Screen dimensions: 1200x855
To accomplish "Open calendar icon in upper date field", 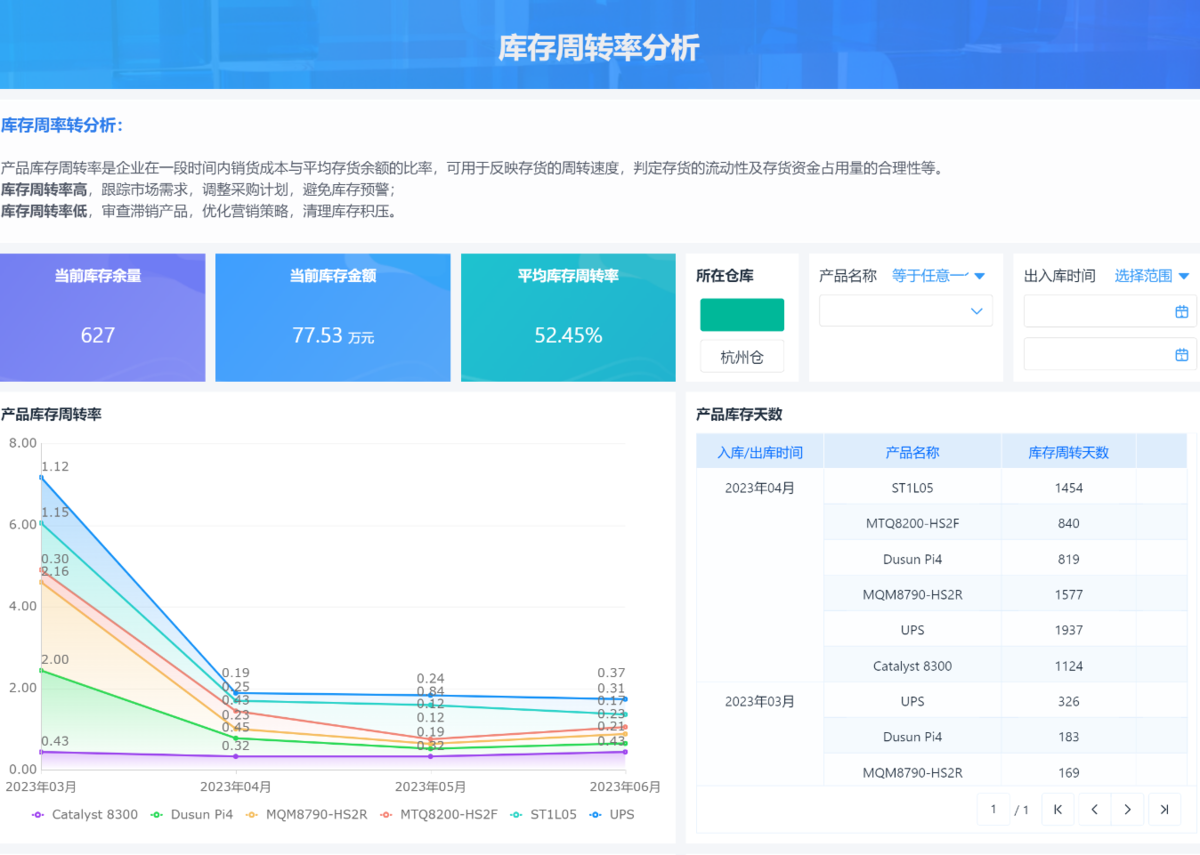I will (x=1181, y=312).
